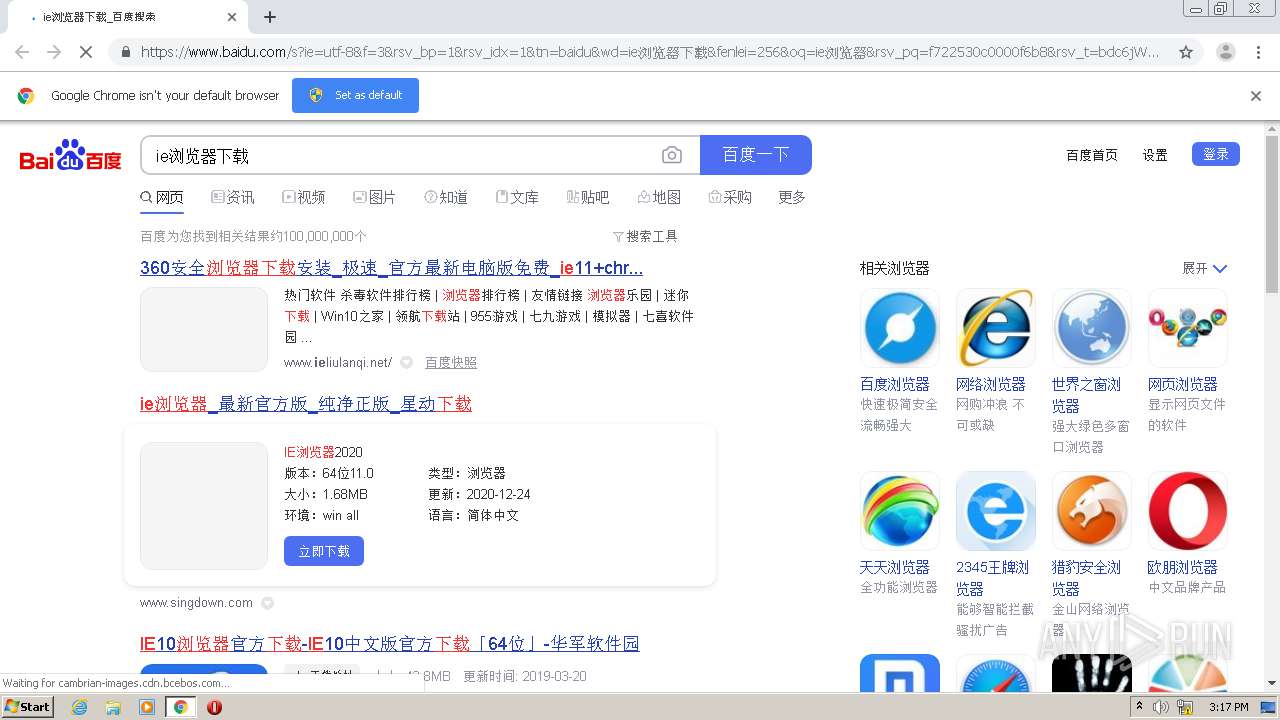The height and width of the screenshot is (720, 1280).
Task: Switch to the 地图 search tab
Action: coord(659,197)
